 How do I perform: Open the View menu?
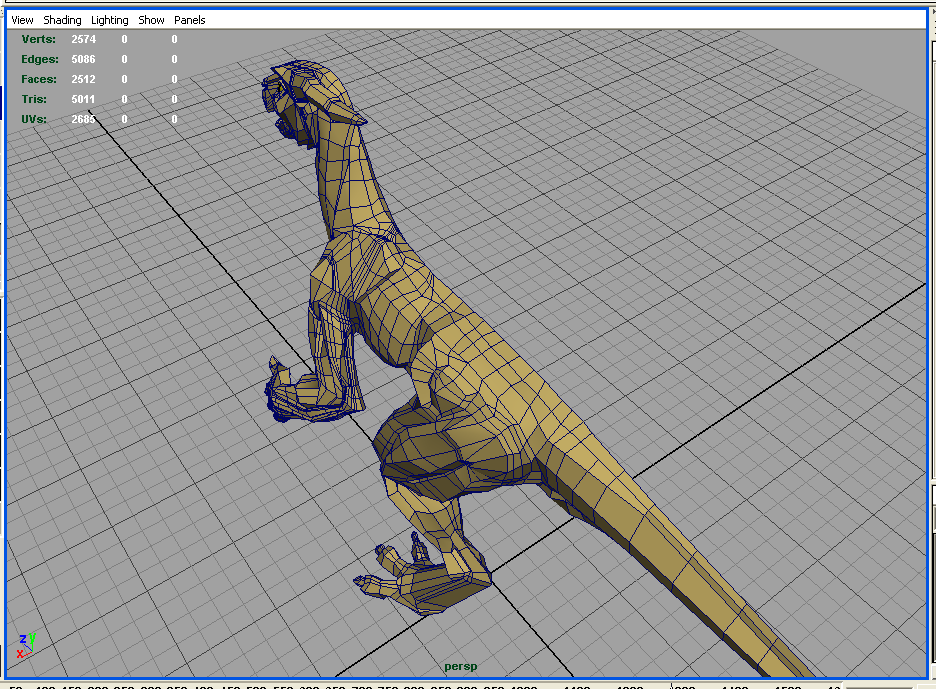pyautogui.click(x=22, y=20)
